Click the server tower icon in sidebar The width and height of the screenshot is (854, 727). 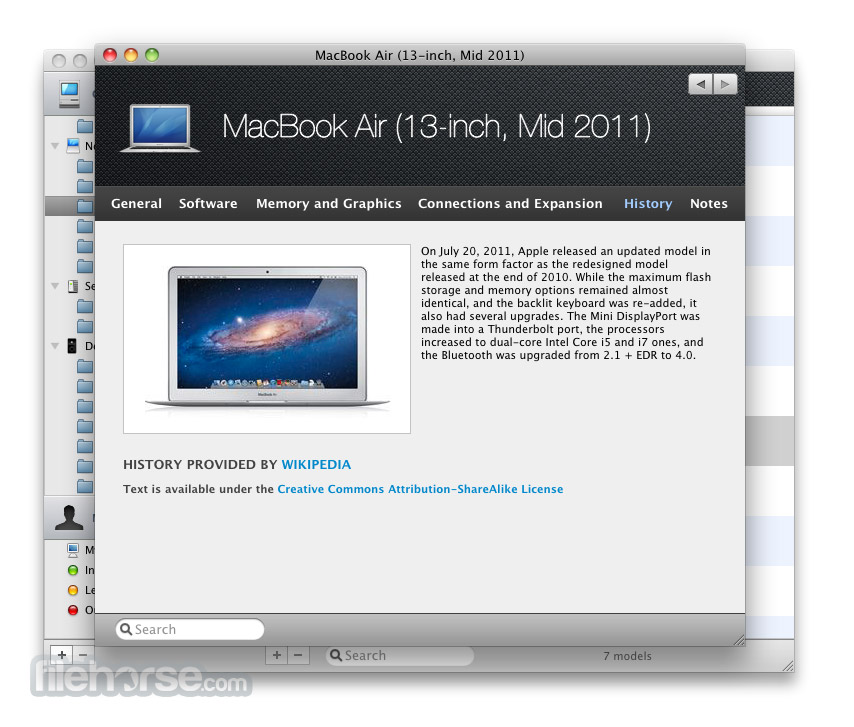(x=73, y=286)
